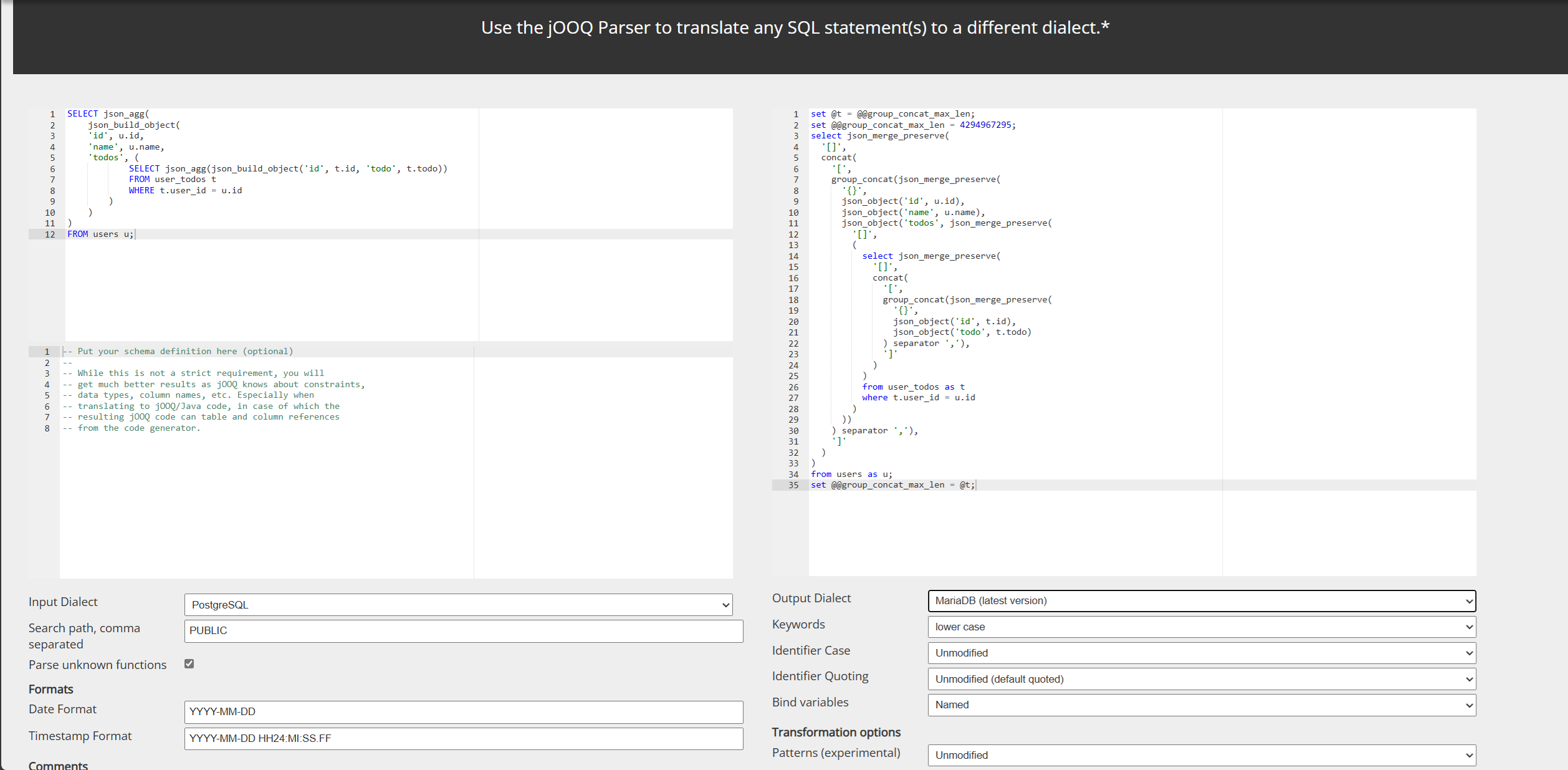Viewport: 1568px width, 770px height.
Task: Click 'FROM user_todos t' in the input editor
Action: point(173,180)
